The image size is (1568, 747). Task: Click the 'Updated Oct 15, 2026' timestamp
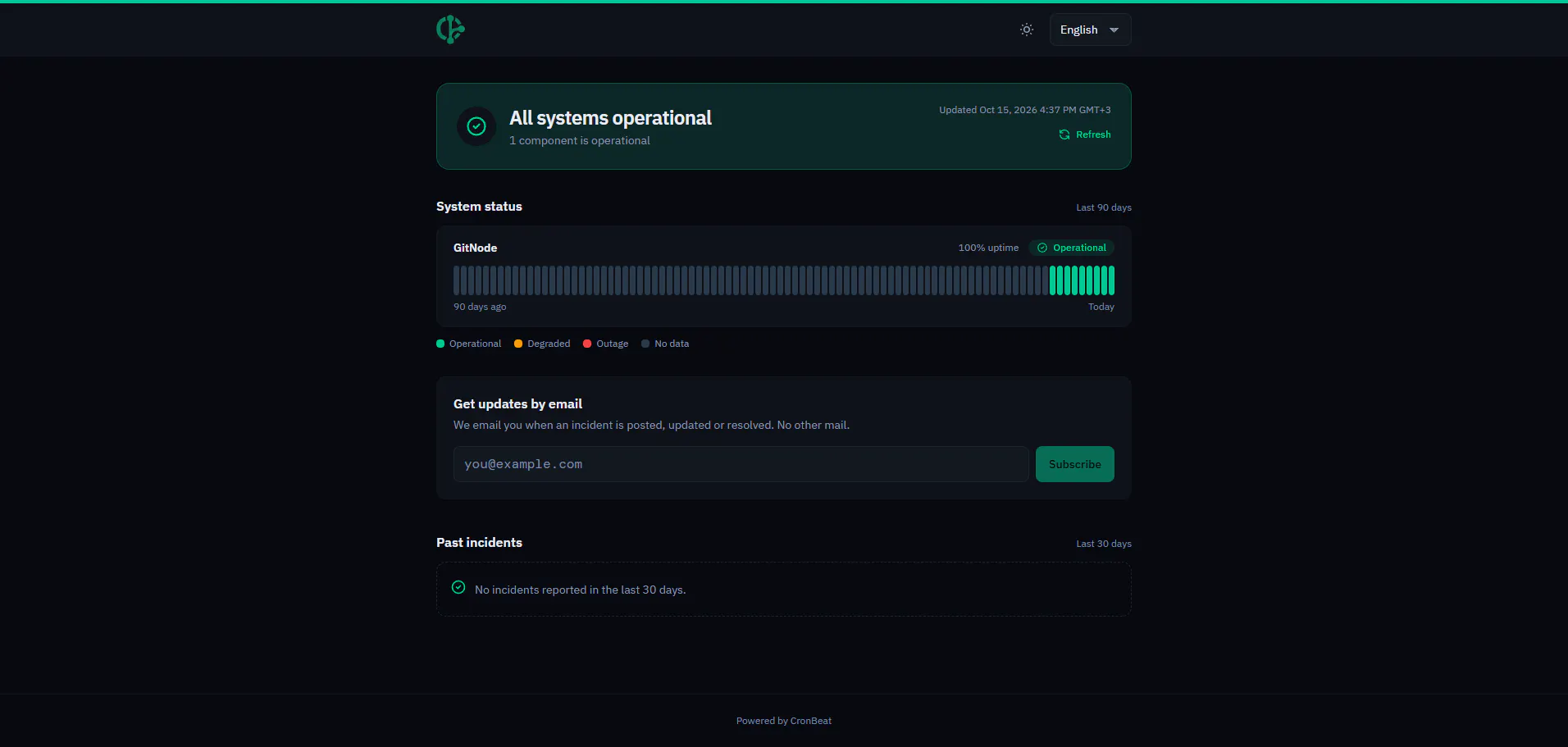tap(1025, 110)
